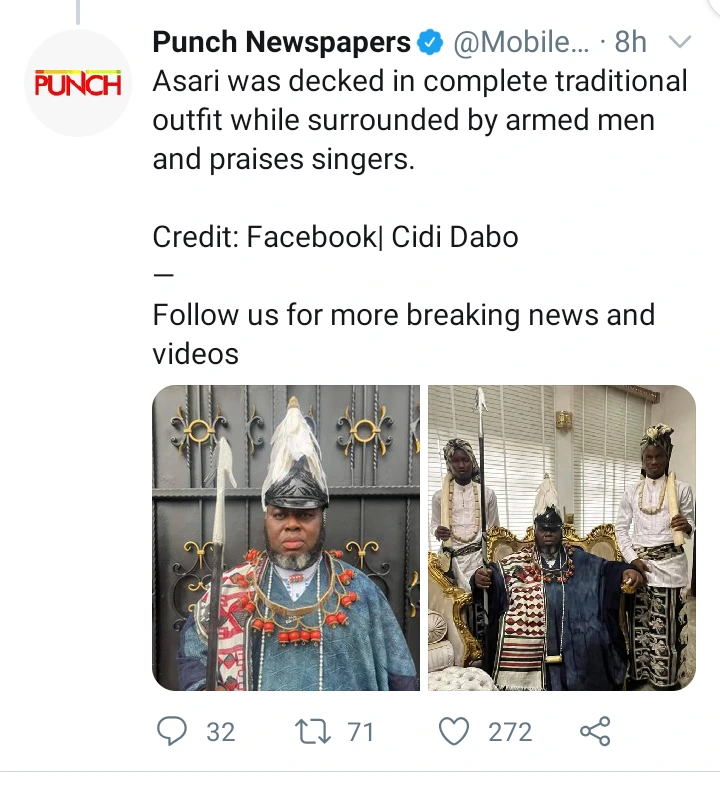Click the thread connector line above avatar

78,12
